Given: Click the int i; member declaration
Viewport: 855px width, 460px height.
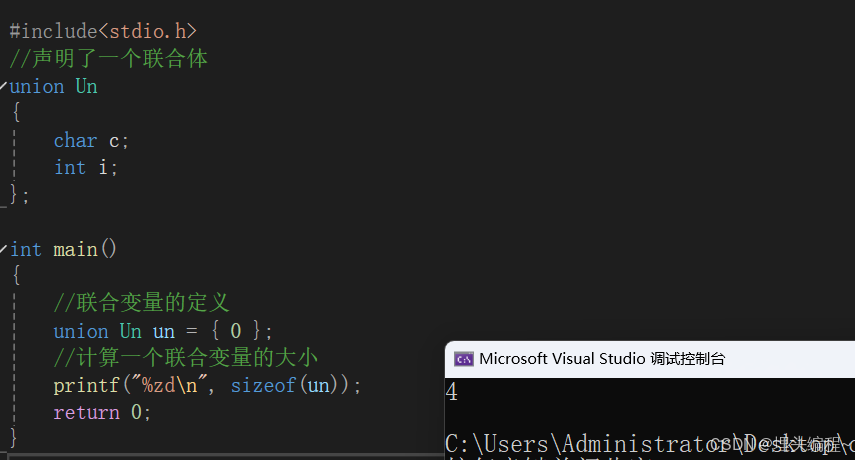Looking at the screenshot, I should coord(86,168).
